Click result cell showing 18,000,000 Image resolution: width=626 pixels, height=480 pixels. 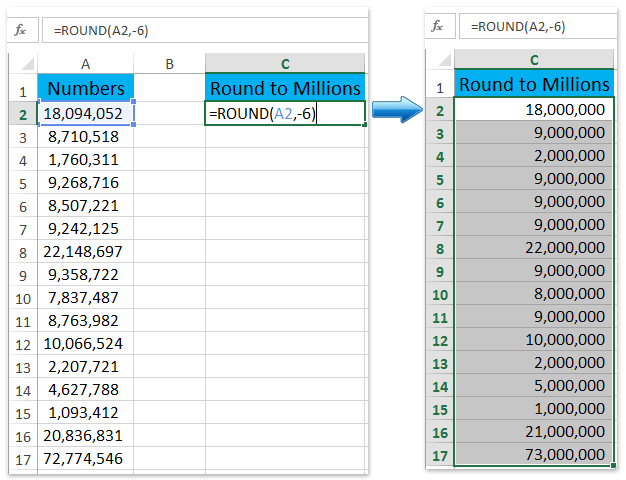coord(534,109)
